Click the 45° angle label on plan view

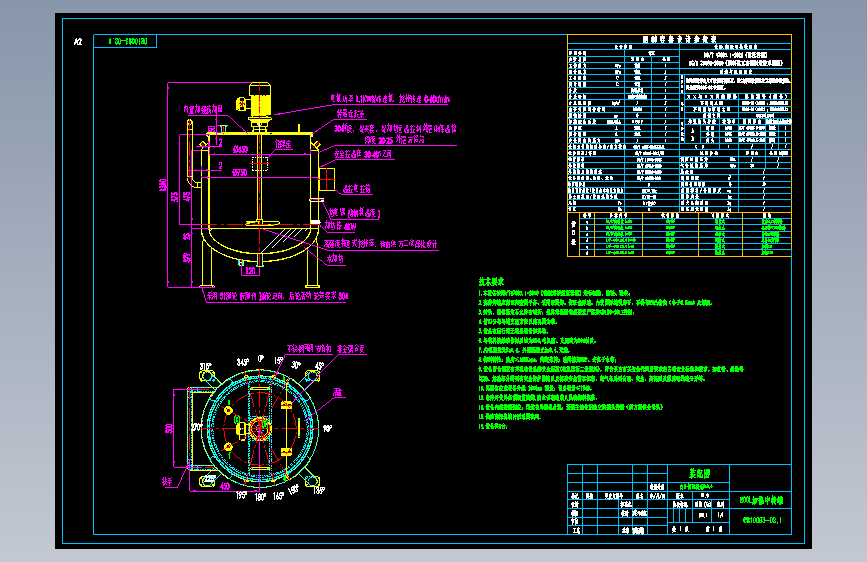(x=319, y=366)
